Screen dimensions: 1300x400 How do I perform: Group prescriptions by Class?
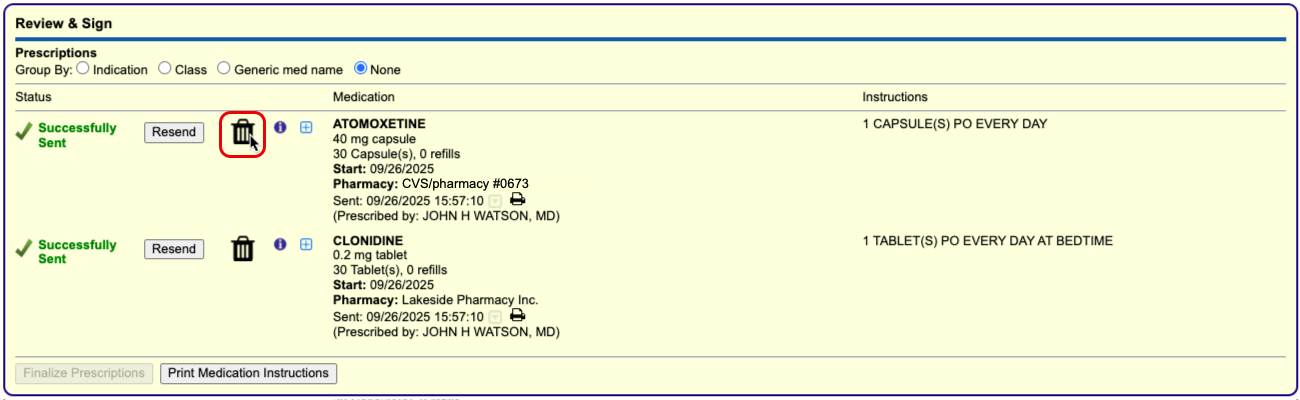coord(165,69)
